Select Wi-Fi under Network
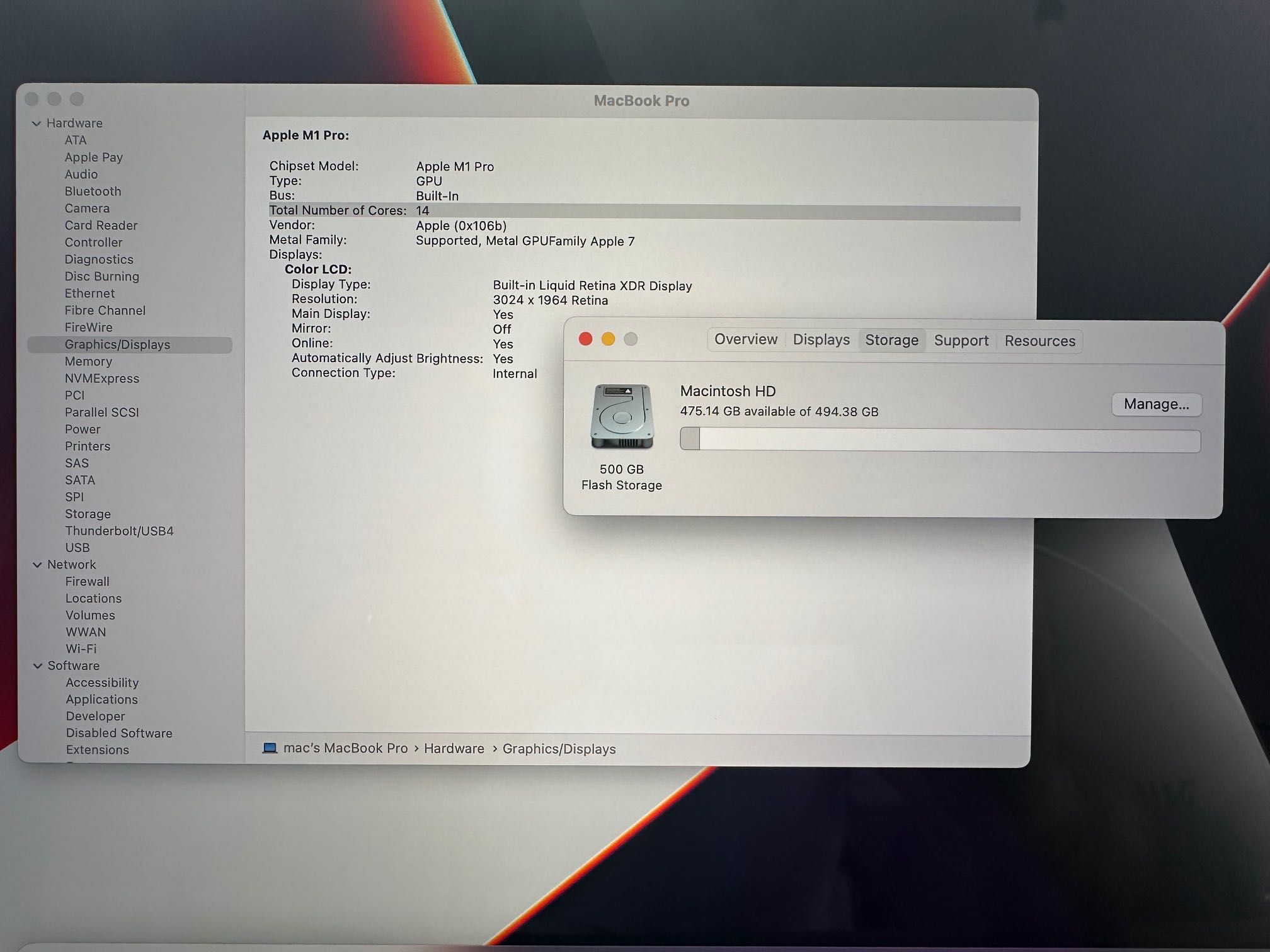 pos(81,649)
